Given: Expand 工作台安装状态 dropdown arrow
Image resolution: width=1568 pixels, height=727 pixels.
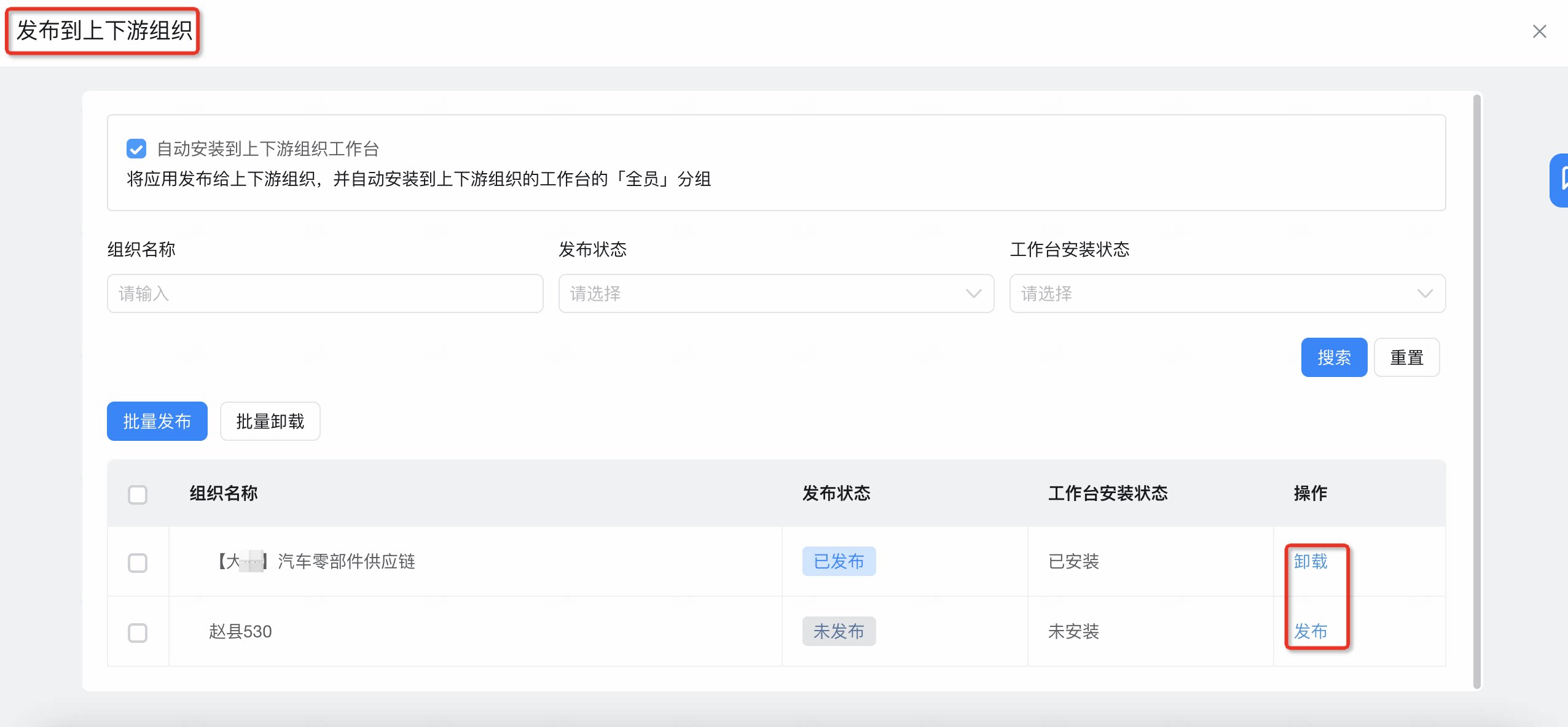Looking at the screenshot, I should [1425, 294].
